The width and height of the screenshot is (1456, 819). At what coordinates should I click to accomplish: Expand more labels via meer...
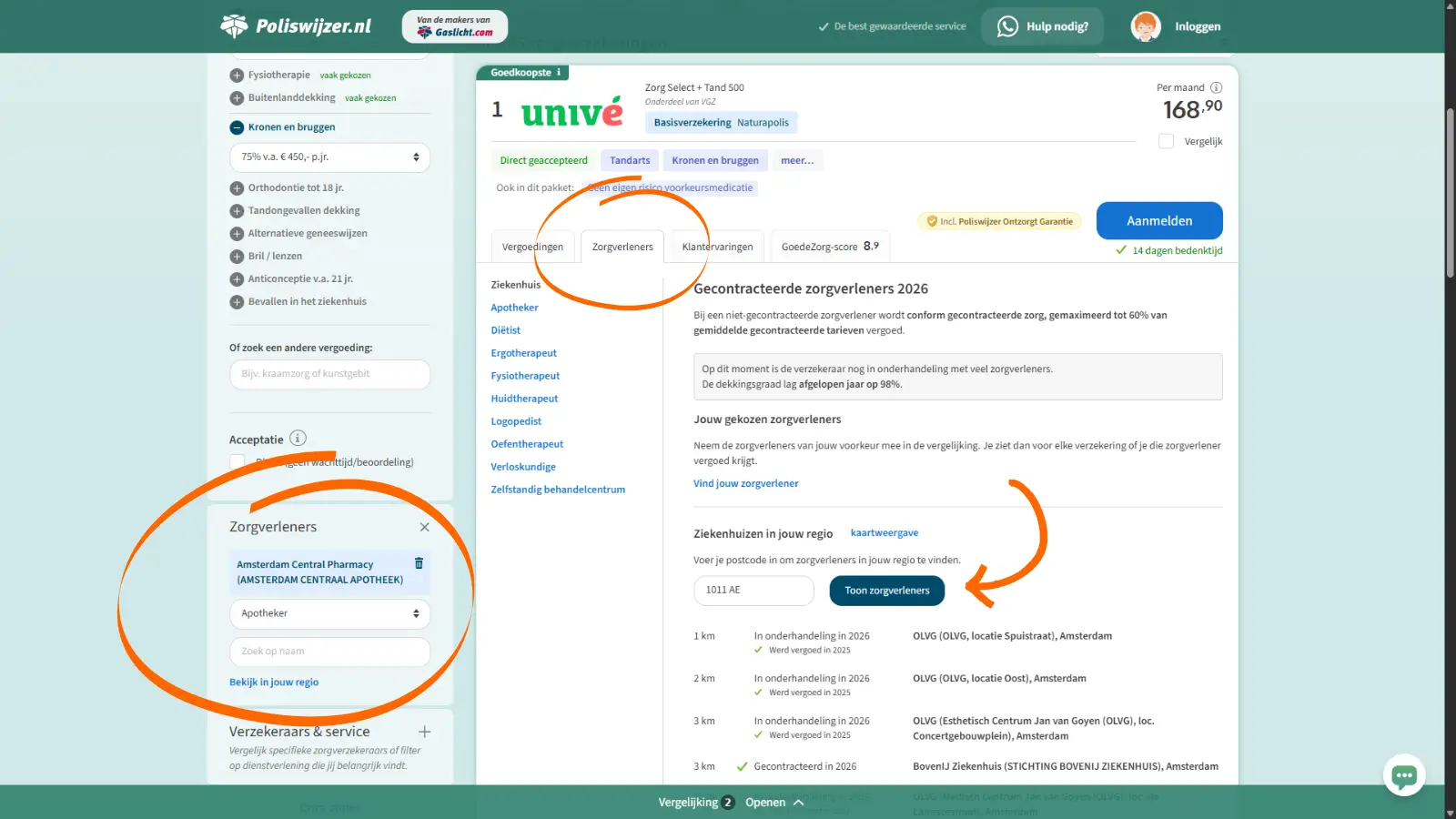[797, 161]
